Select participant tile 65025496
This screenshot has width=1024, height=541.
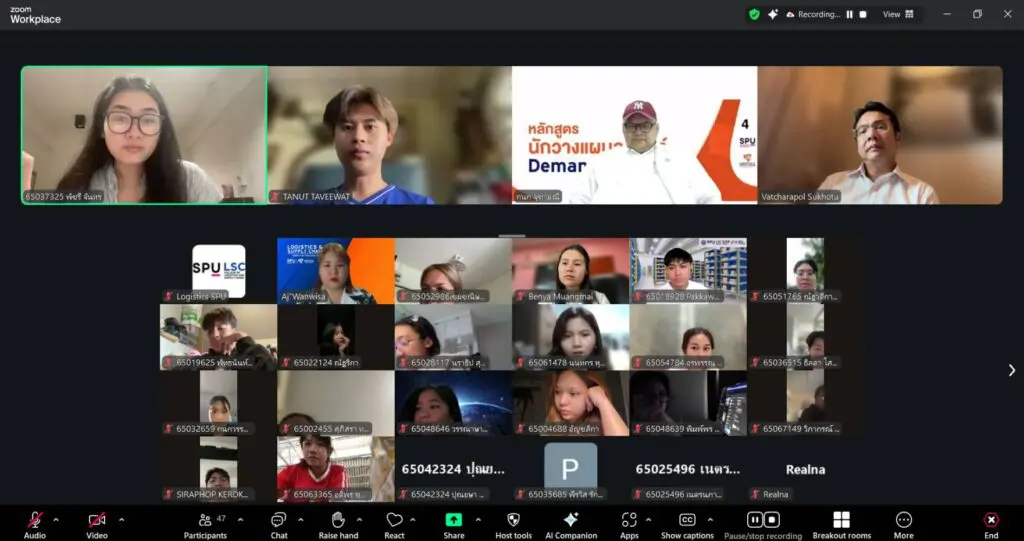pyautogui.click(x=688, y=469)
